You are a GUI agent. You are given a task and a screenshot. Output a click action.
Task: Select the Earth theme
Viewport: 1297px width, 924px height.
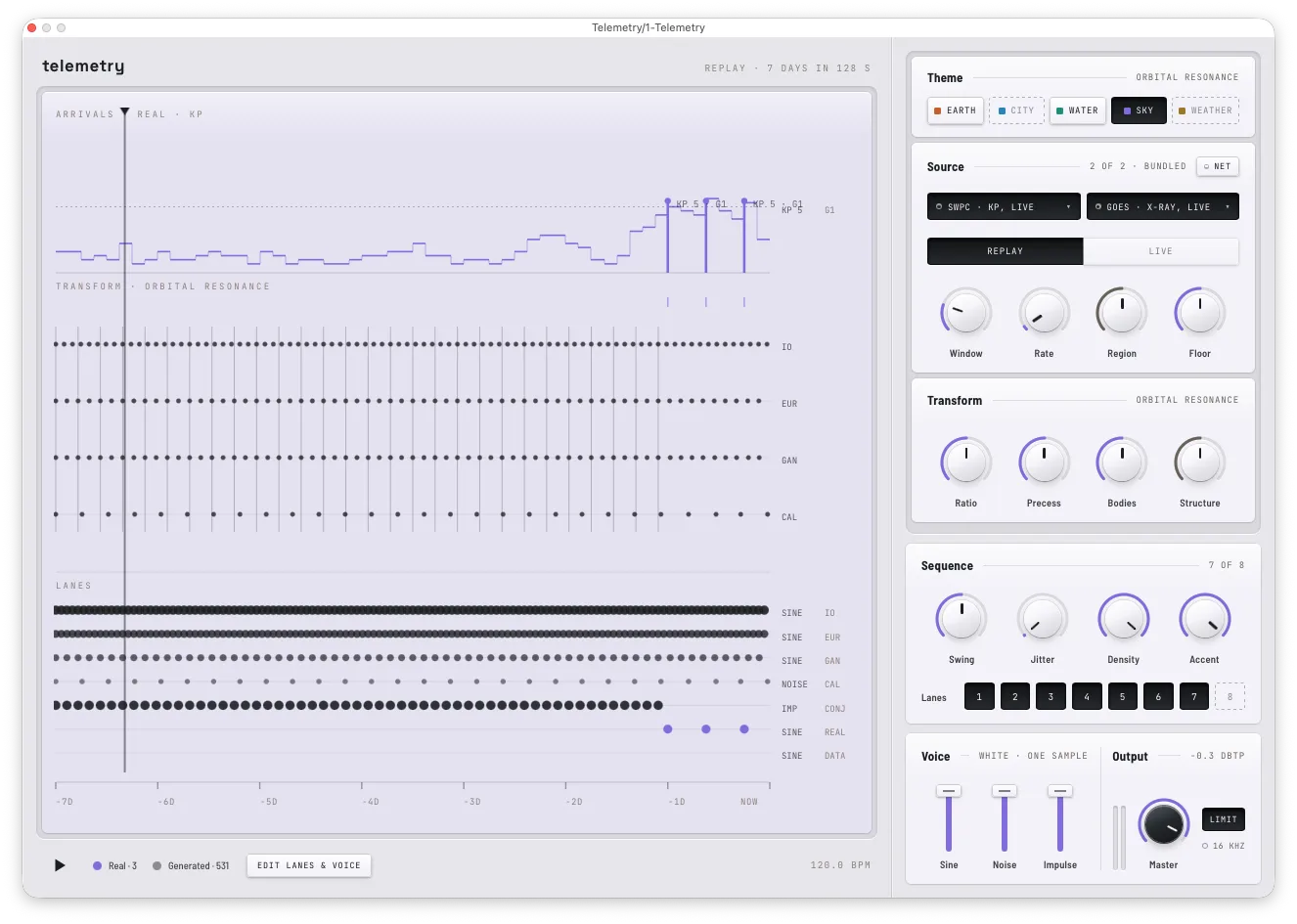(956, 110)
